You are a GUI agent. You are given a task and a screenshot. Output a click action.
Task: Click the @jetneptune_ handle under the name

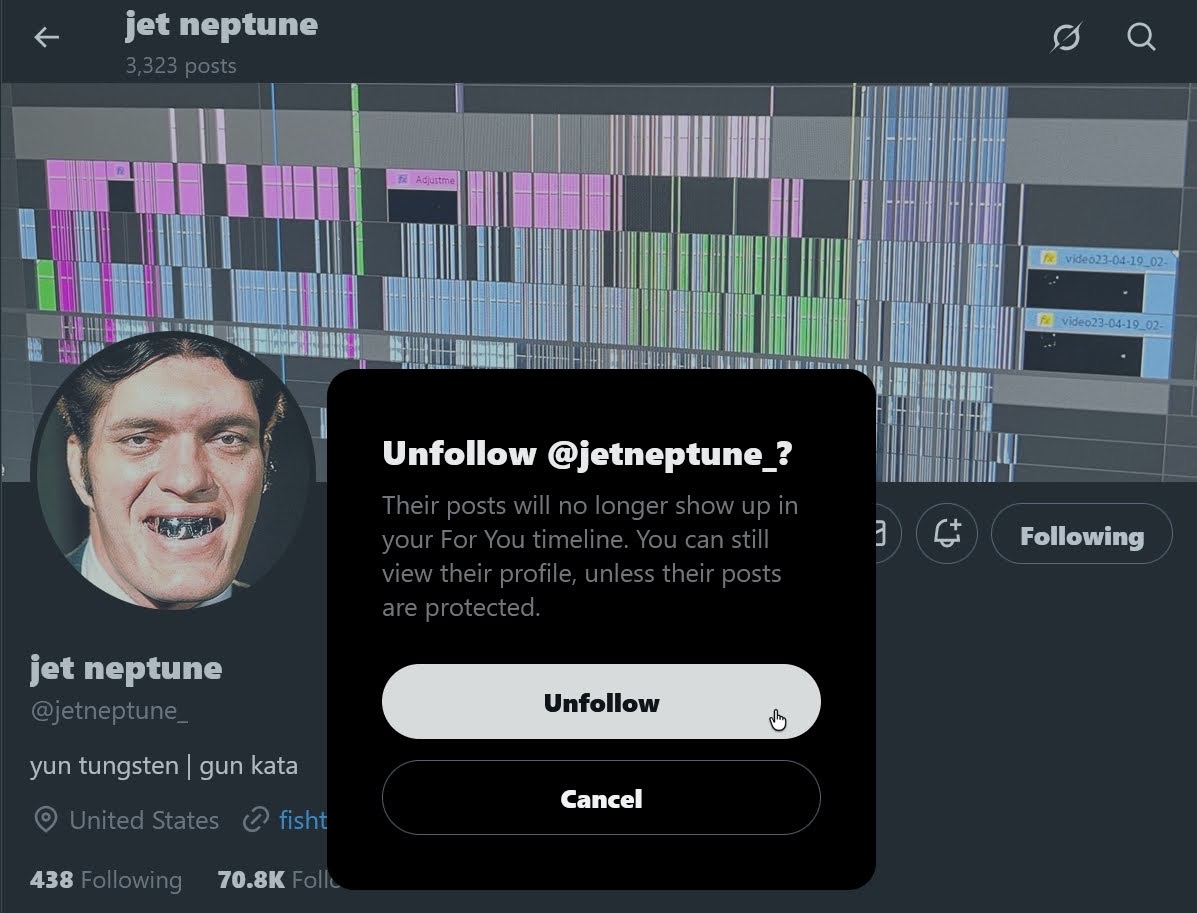(x=108, y=711)
